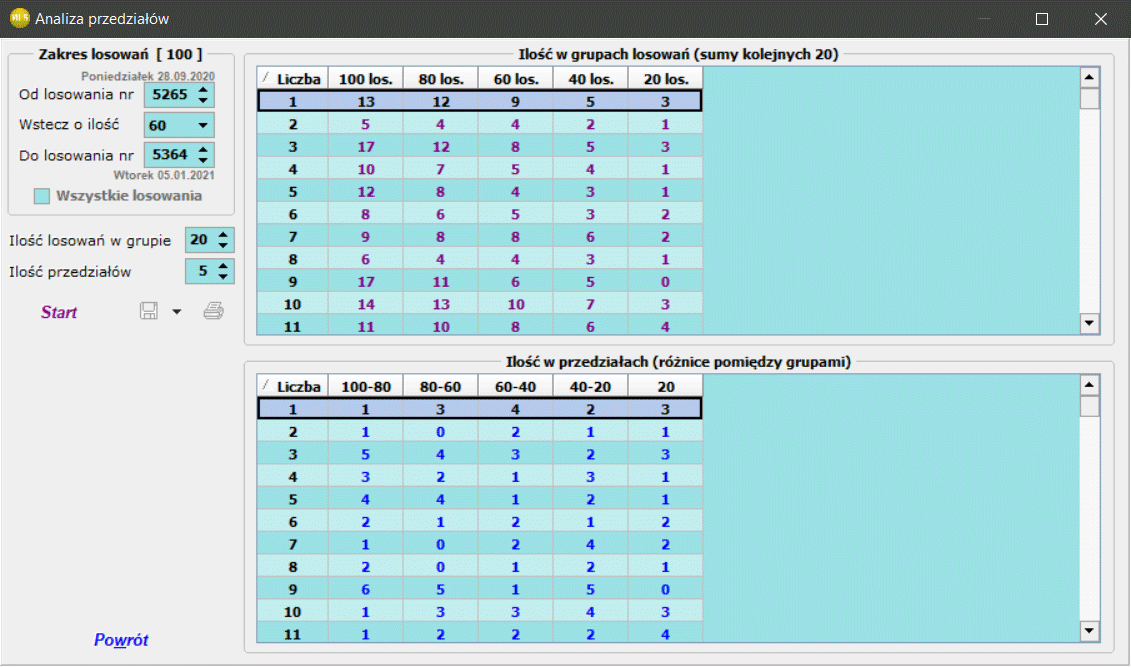The image size is (1131, 667).
Task: Click Liczba cell 8 in the lower table
Action: 293,567
